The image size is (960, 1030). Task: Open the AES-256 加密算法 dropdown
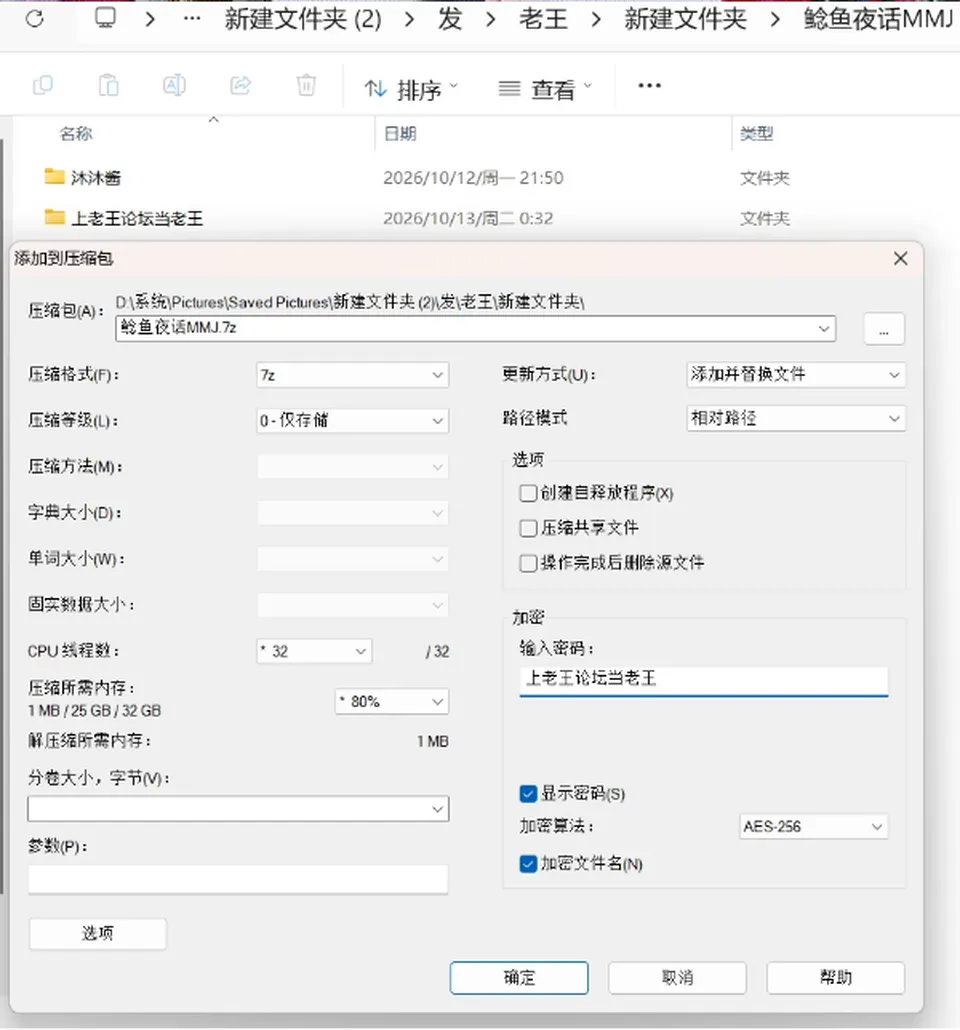813,826
